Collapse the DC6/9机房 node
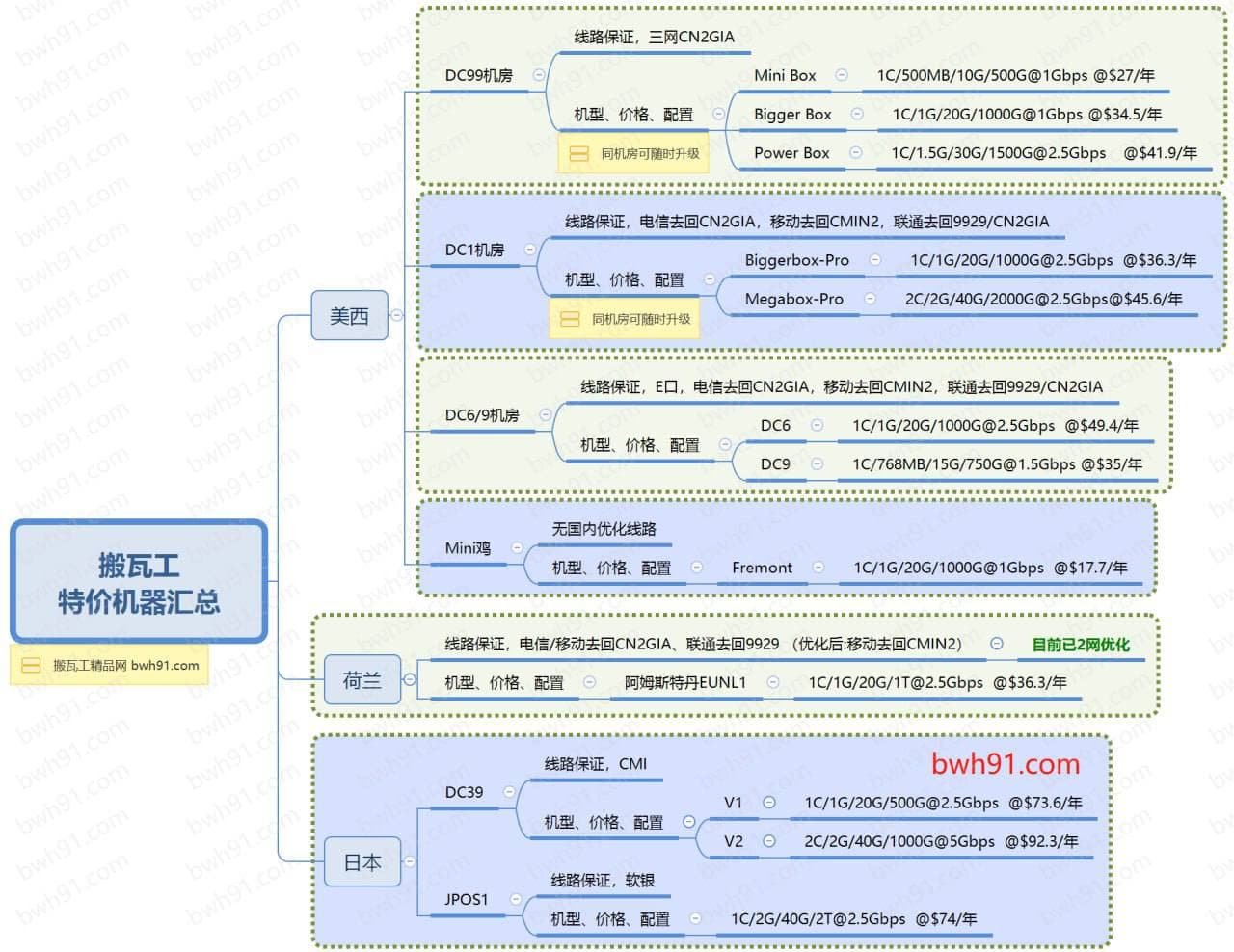This screenshot has height=952, width=1234. [546, 415]
